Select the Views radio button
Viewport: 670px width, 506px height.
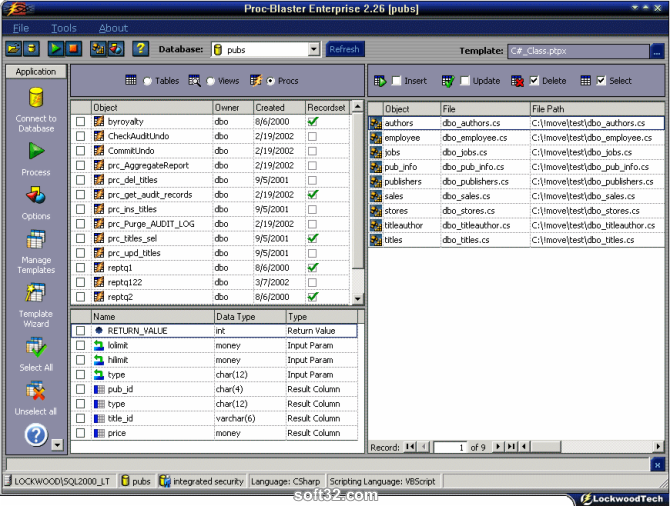click(211, 81)
